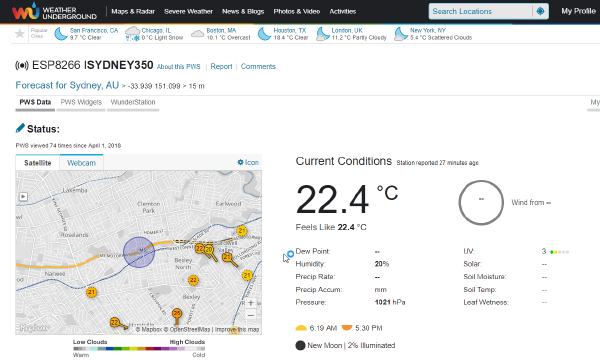The height and width of the screenshot is (363, 600).
Task: Click the cloud temperature color legend bar
Action: coord(139,348)
